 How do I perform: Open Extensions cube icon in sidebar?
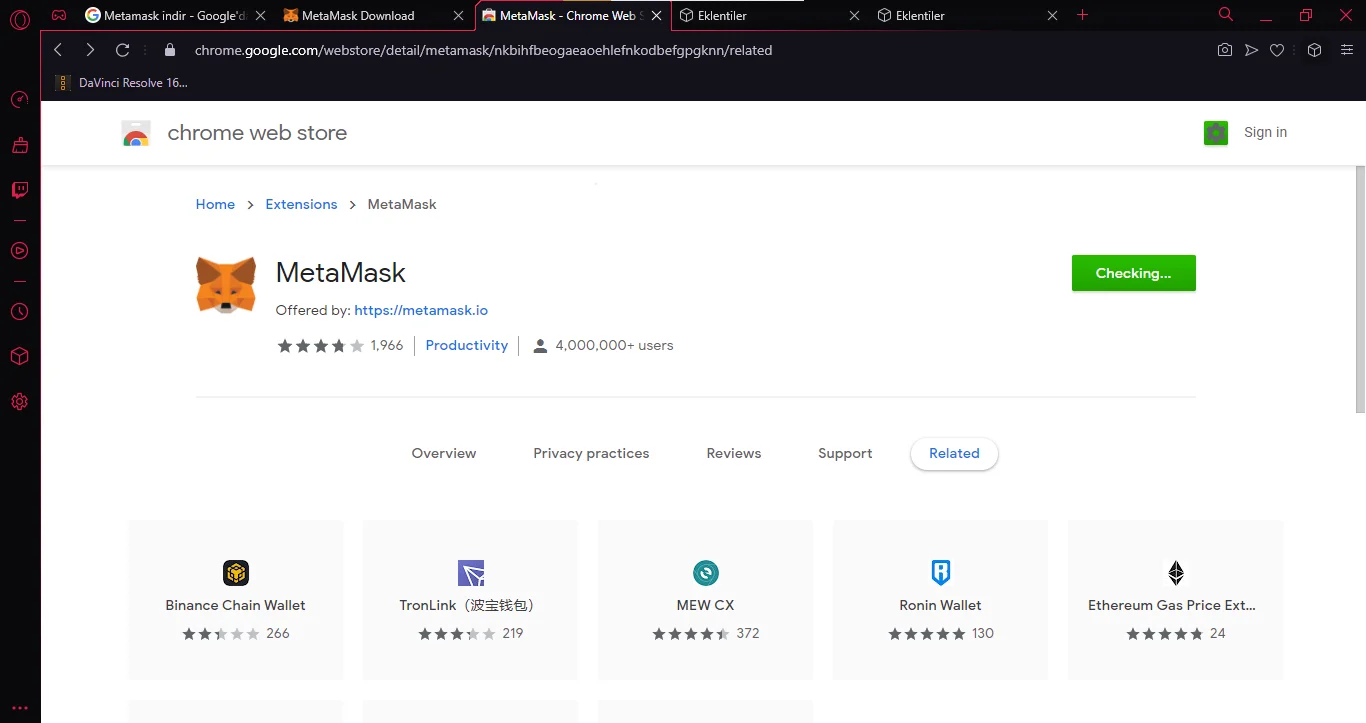click(19, 357)
